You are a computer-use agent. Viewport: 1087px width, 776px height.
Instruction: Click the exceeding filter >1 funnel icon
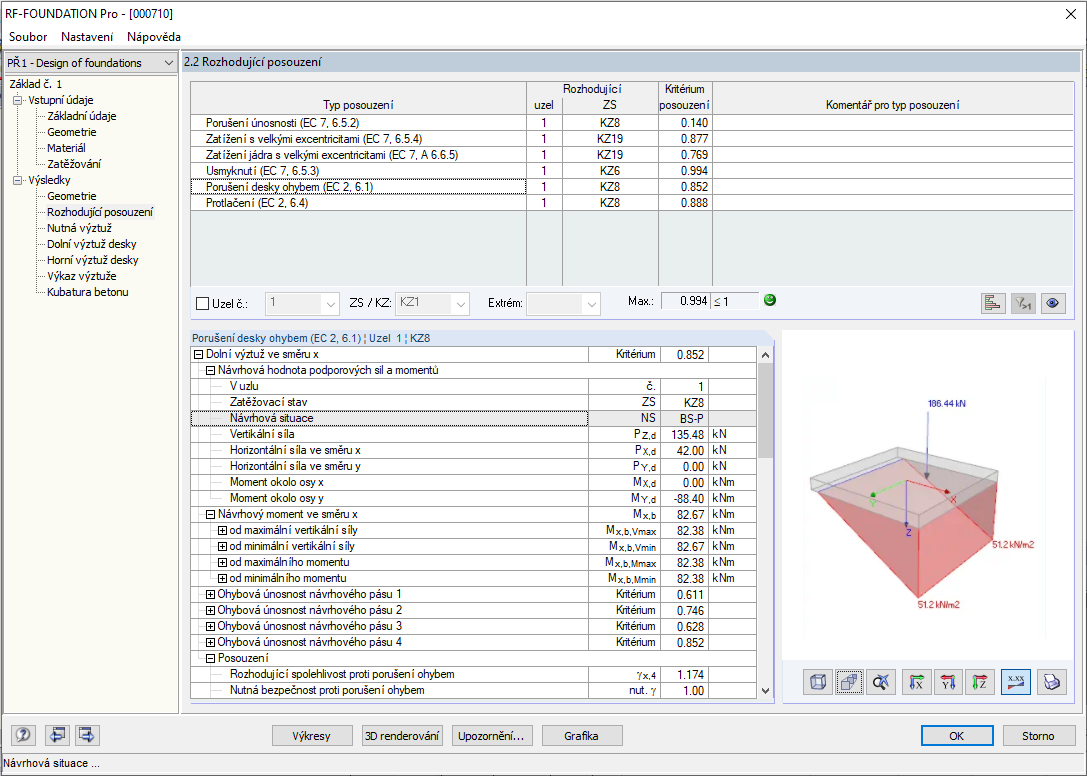pos(1023,303)
